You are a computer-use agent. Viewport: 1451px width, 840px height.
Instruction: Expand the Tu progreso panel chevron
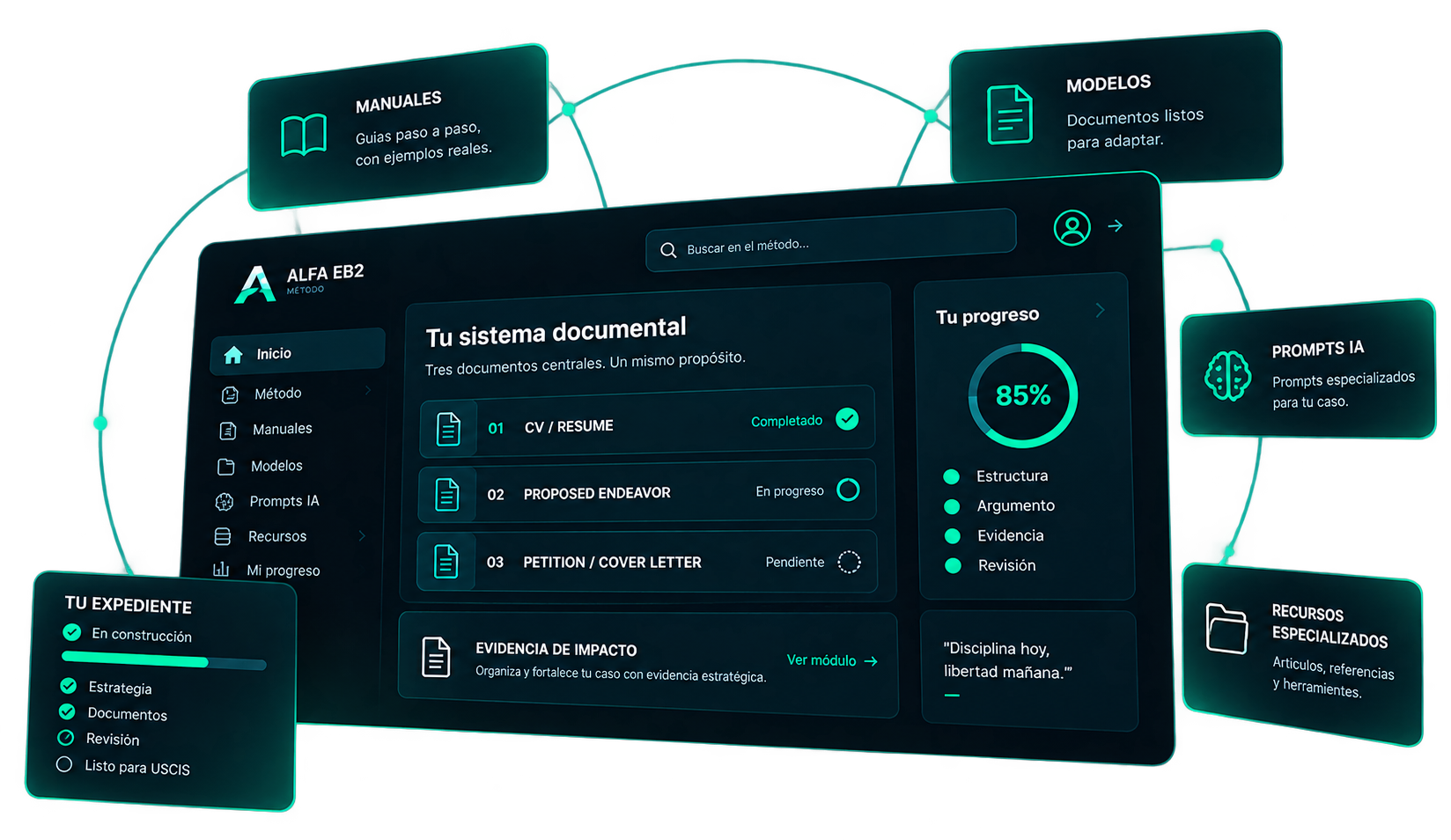(x=1100, y=310)
